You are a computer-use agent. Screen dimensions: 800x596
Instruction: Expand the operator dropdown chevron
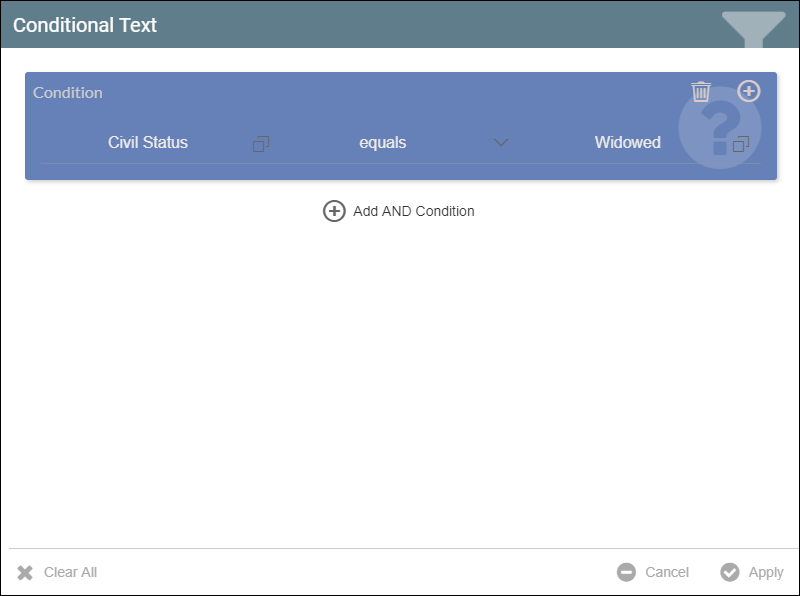(x=502, y=143)
